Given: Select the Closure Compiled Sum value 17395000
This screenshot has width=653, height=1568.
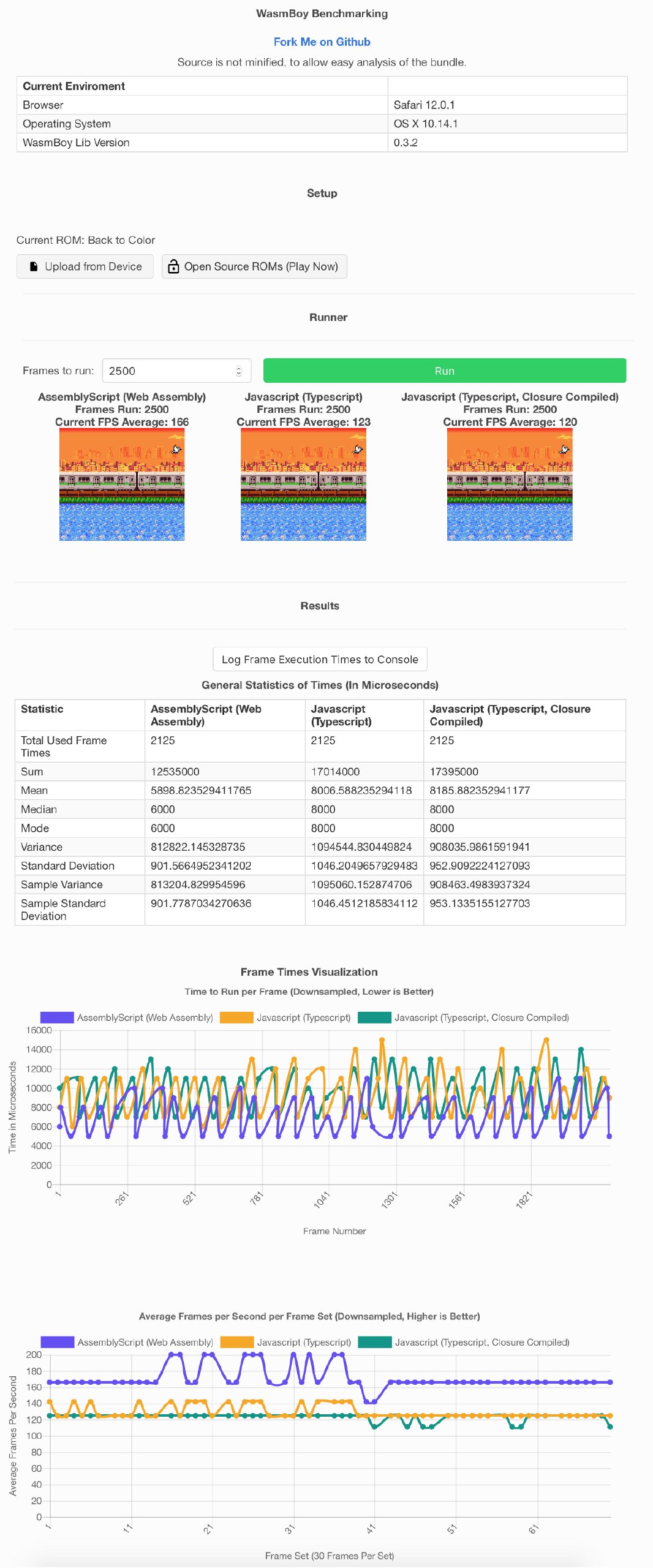Looking at the screenshot, I should 454,772.
